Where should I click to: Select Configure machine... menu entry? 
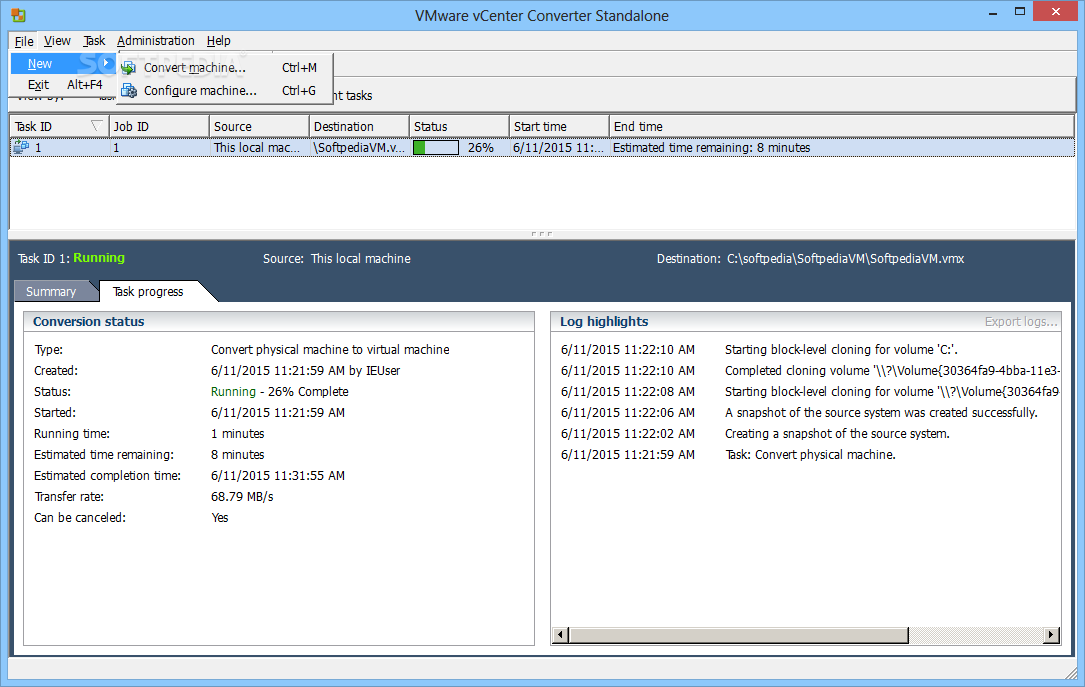click(225, 91)
